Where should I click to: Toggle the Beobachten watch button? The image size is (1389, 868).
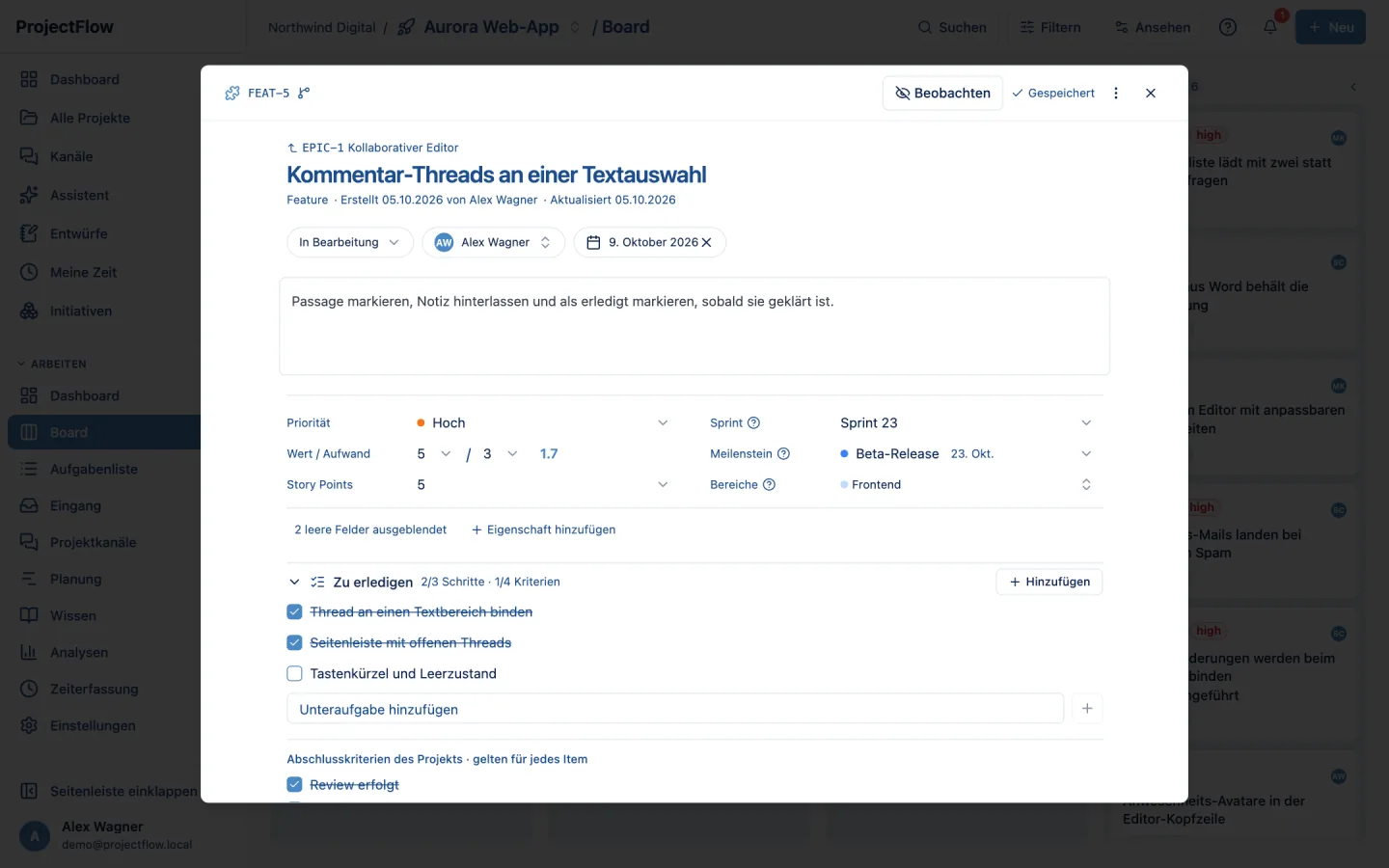coord(942,93)
